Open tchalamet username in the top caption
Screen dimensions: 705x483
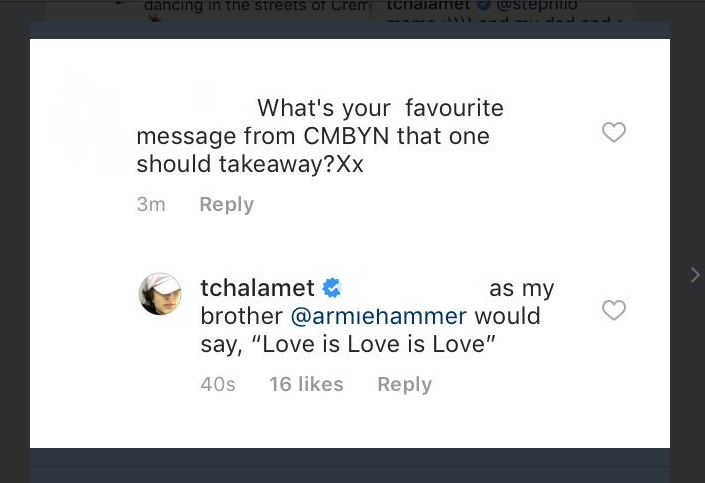click(x=428, y=6)
